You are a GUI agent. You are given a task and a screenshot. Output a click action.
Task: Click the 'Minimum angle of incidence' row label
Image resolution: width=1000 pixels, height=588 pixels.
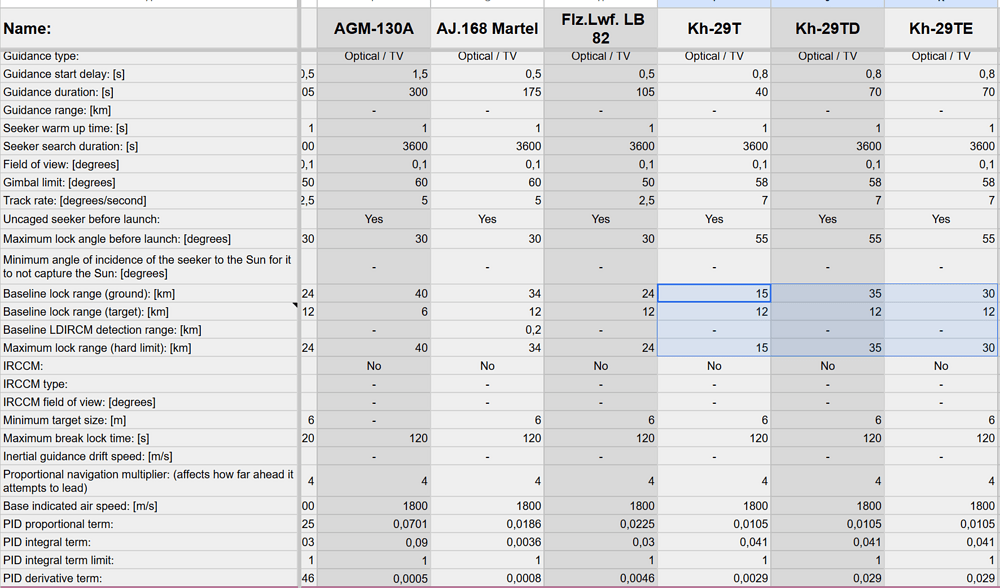coord(148,266)
